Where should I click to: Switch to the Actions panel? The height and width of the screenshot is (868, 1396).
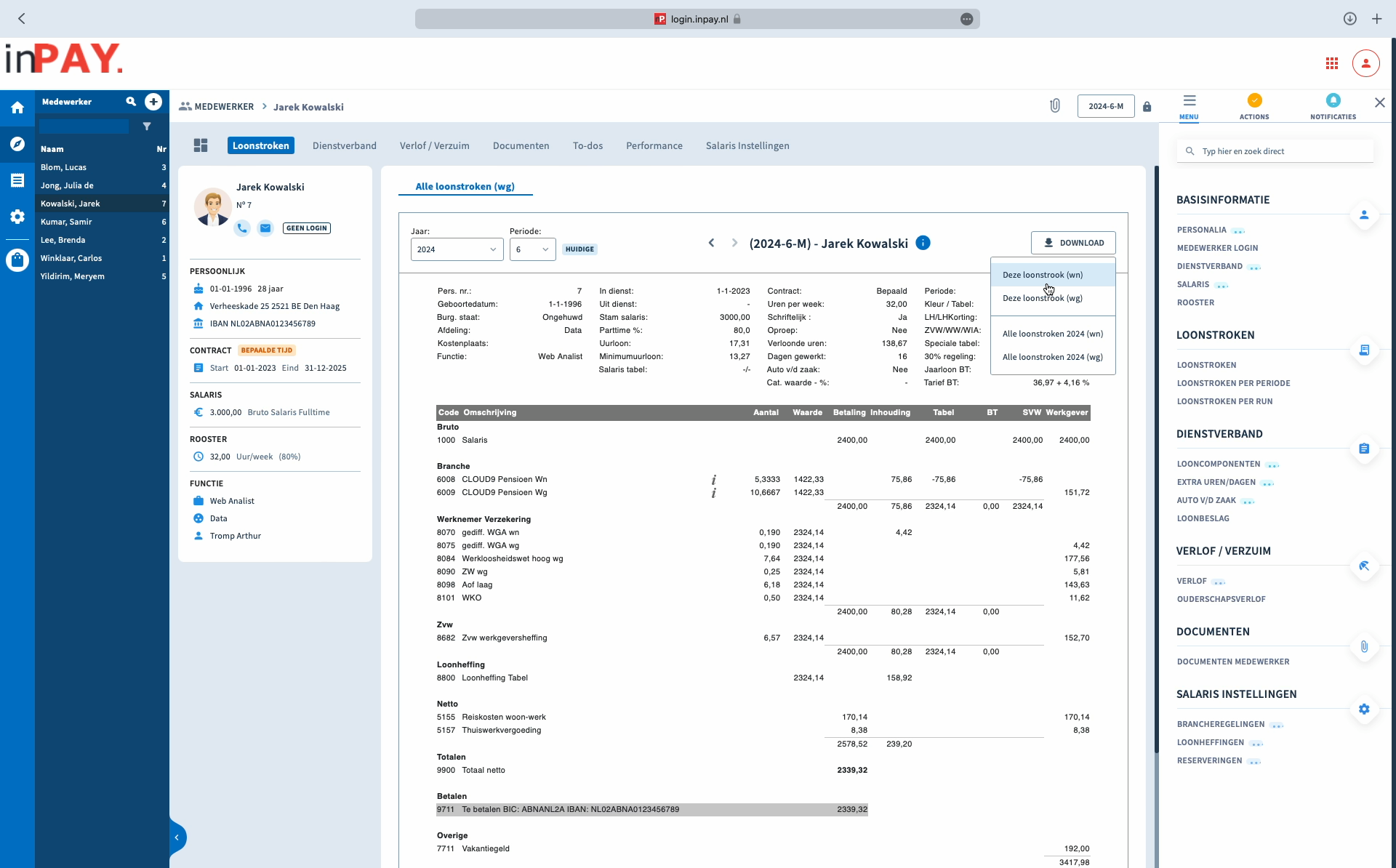point(1254,106)
